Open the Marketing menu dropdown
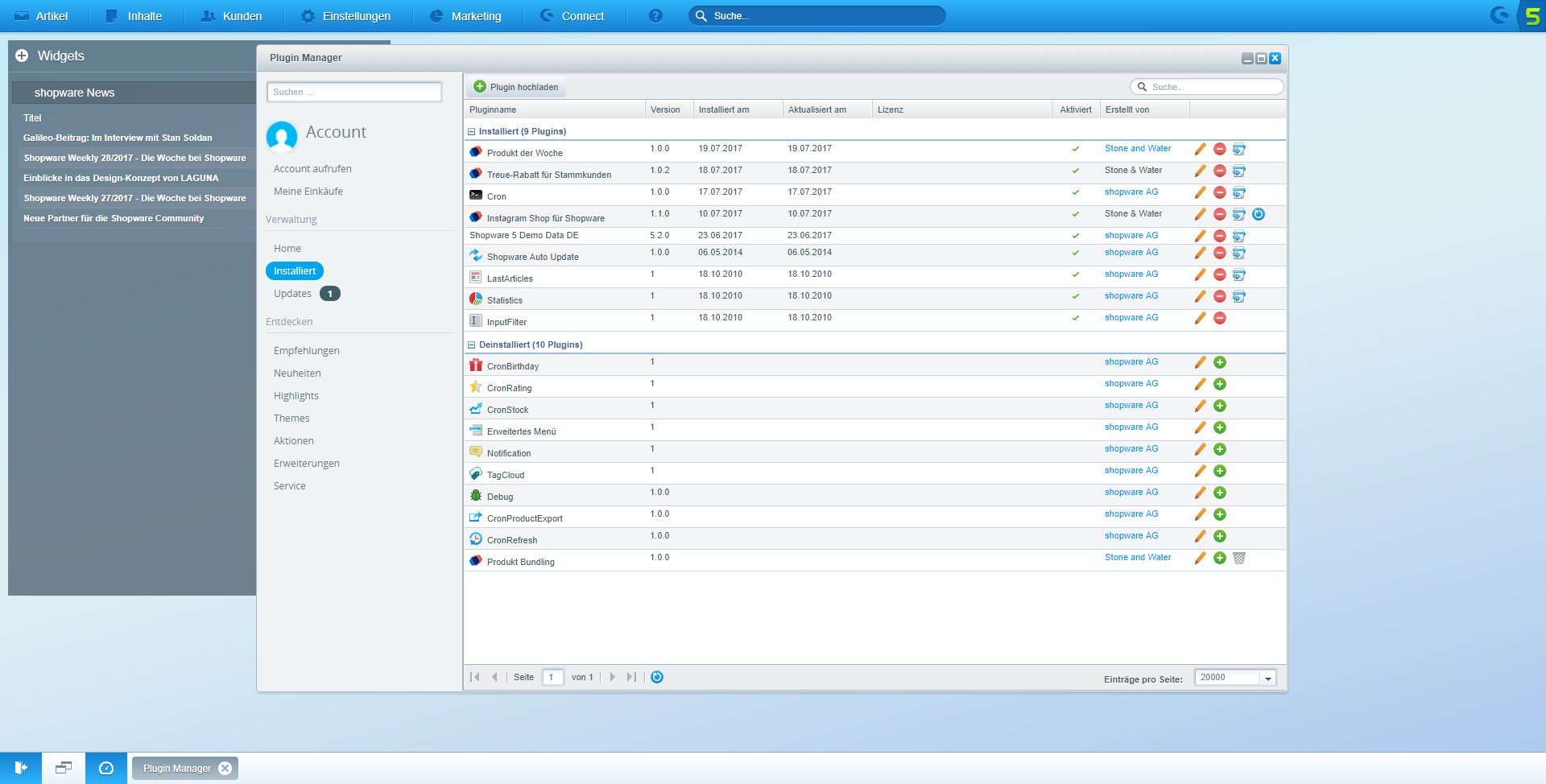This screenshot has height=784, width=1546. pyautogui.click(x=465, y=16)
